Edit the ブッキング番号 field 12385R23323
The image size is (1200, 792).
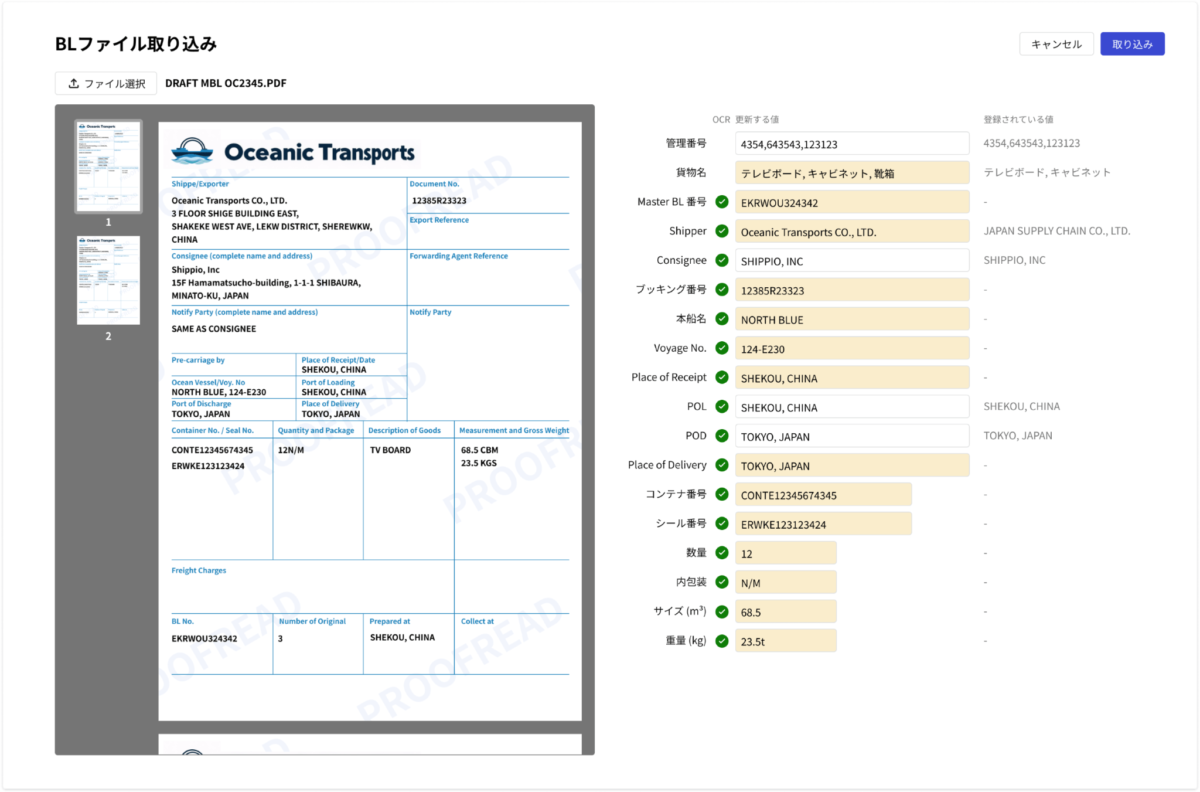pyautogui.click(x=852, y=290)
